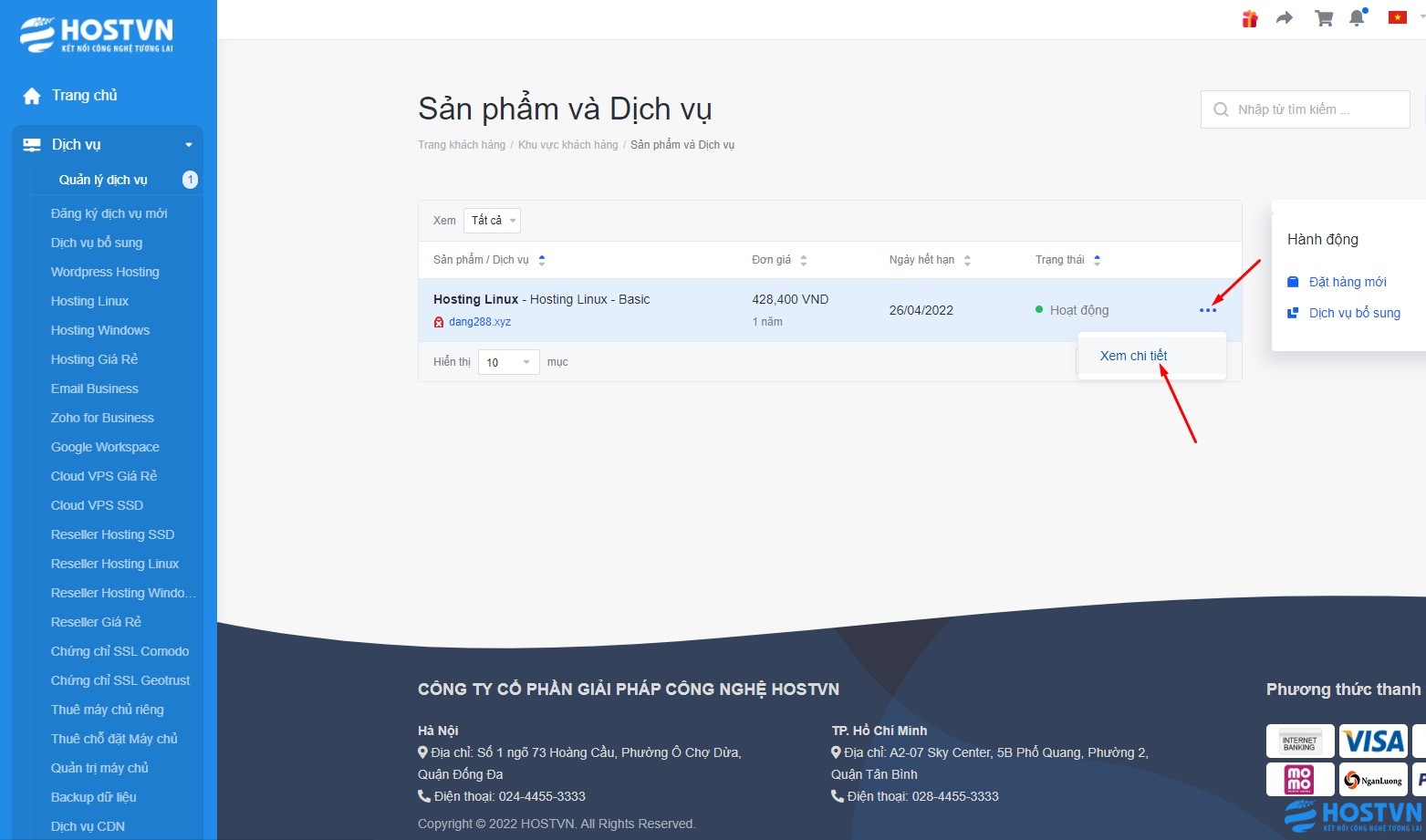The height and width of the screenshot is (840, 1426).
Task: Open Đăng ký dịch vụ mới sidebar item
Action: pyautogui.click(x=109, y=213)
